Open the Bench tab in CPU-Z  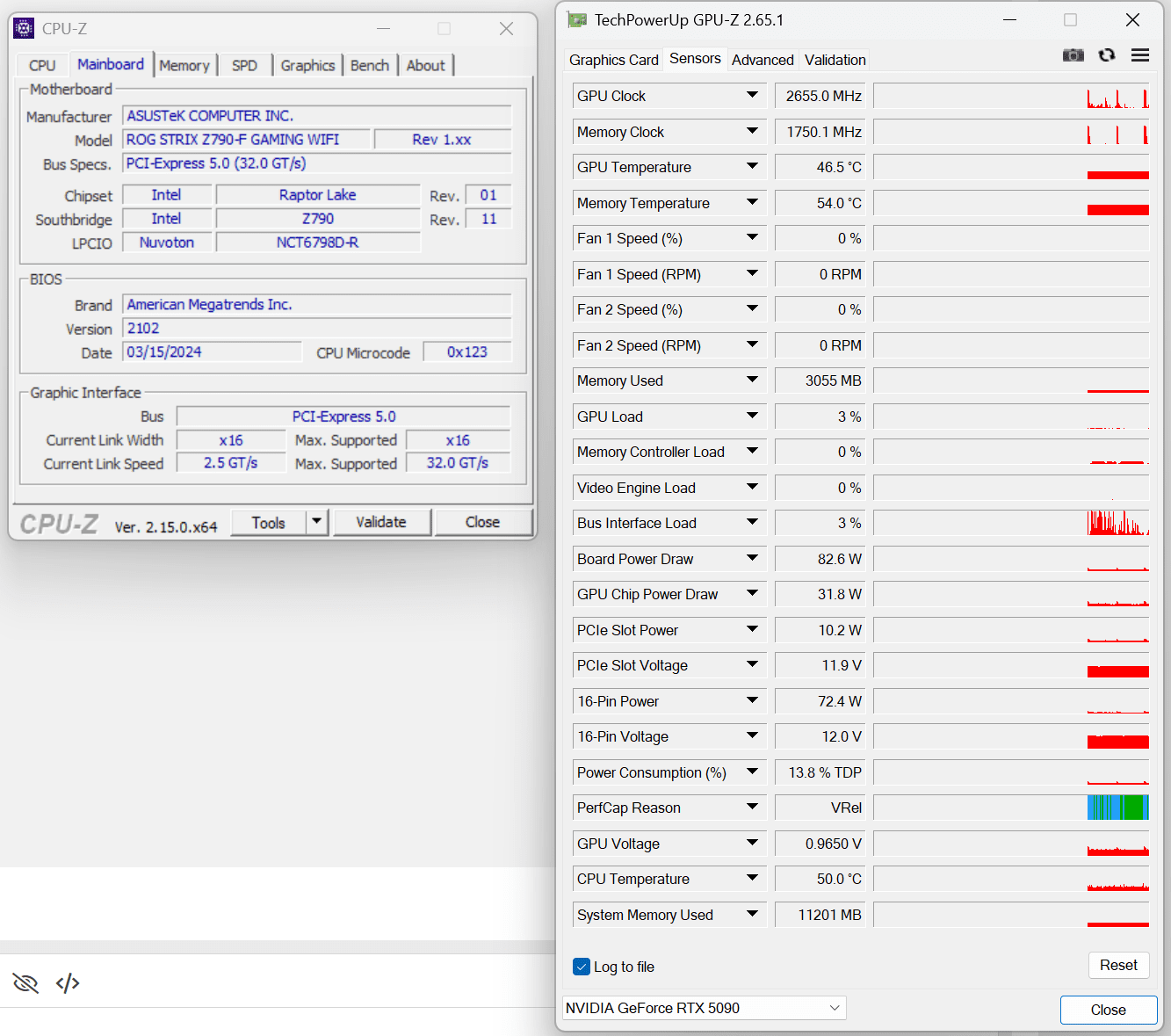[x=370, y=65]
